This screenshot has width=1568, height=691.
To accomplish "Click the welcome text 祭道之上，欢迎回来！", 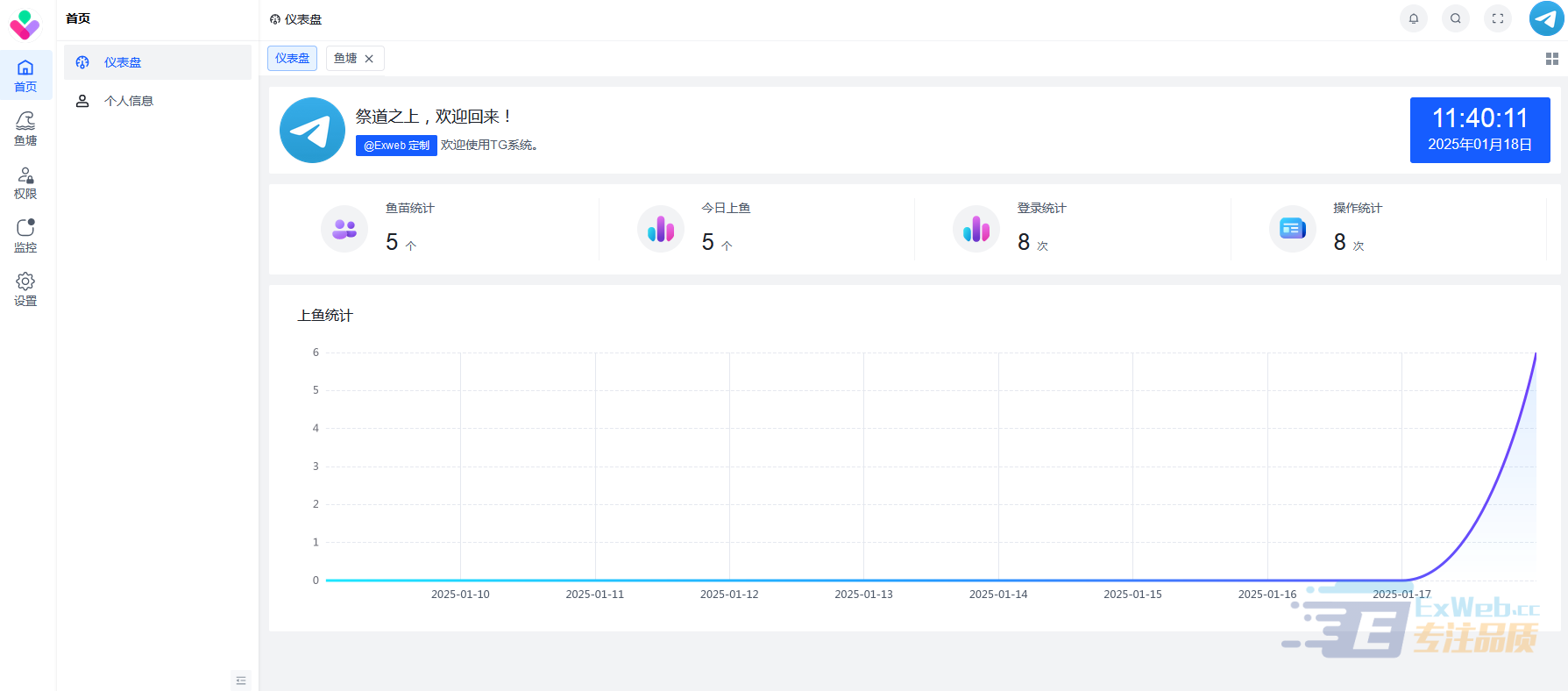I will coord(435,117).
